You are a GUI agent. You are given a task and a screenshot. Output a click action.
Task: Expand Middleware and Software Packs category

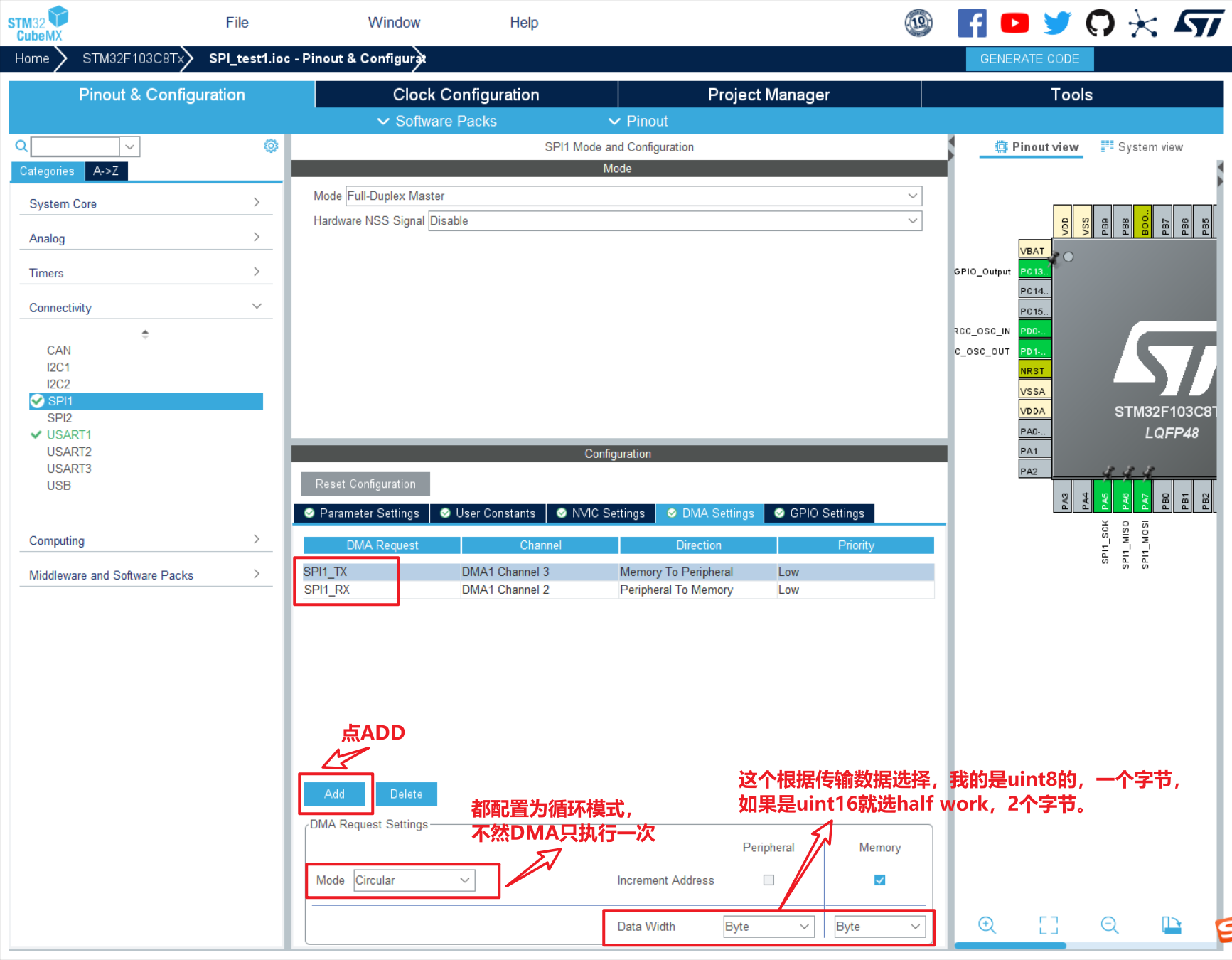point(146,575)
